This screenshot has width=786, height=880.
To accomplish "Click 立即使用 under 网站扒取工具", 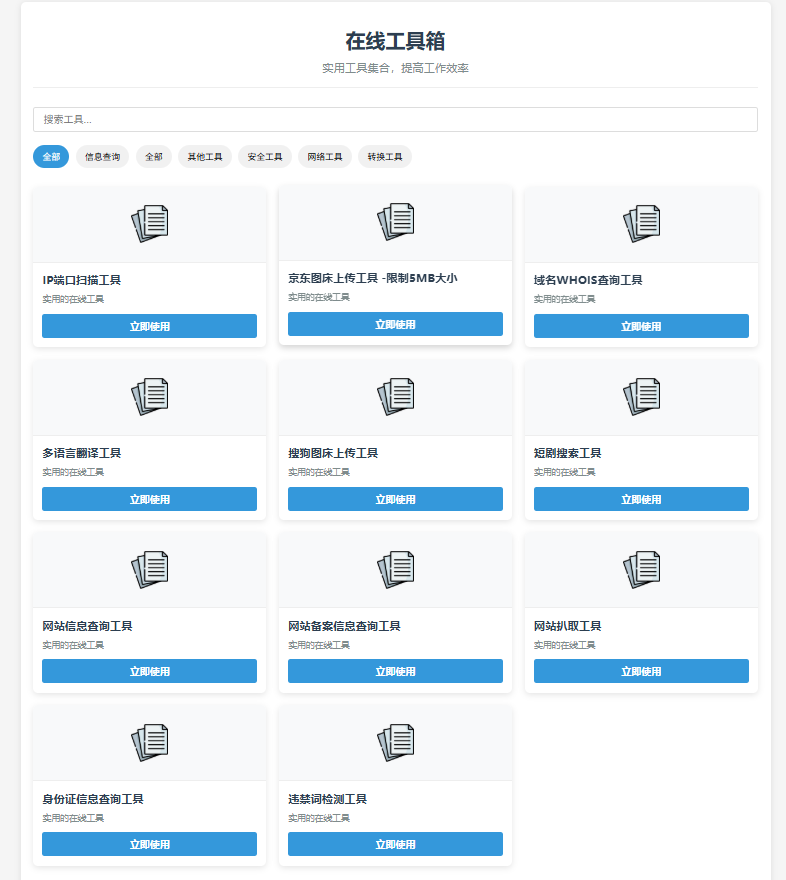I will pyautogui.click(x=641, y=671).
